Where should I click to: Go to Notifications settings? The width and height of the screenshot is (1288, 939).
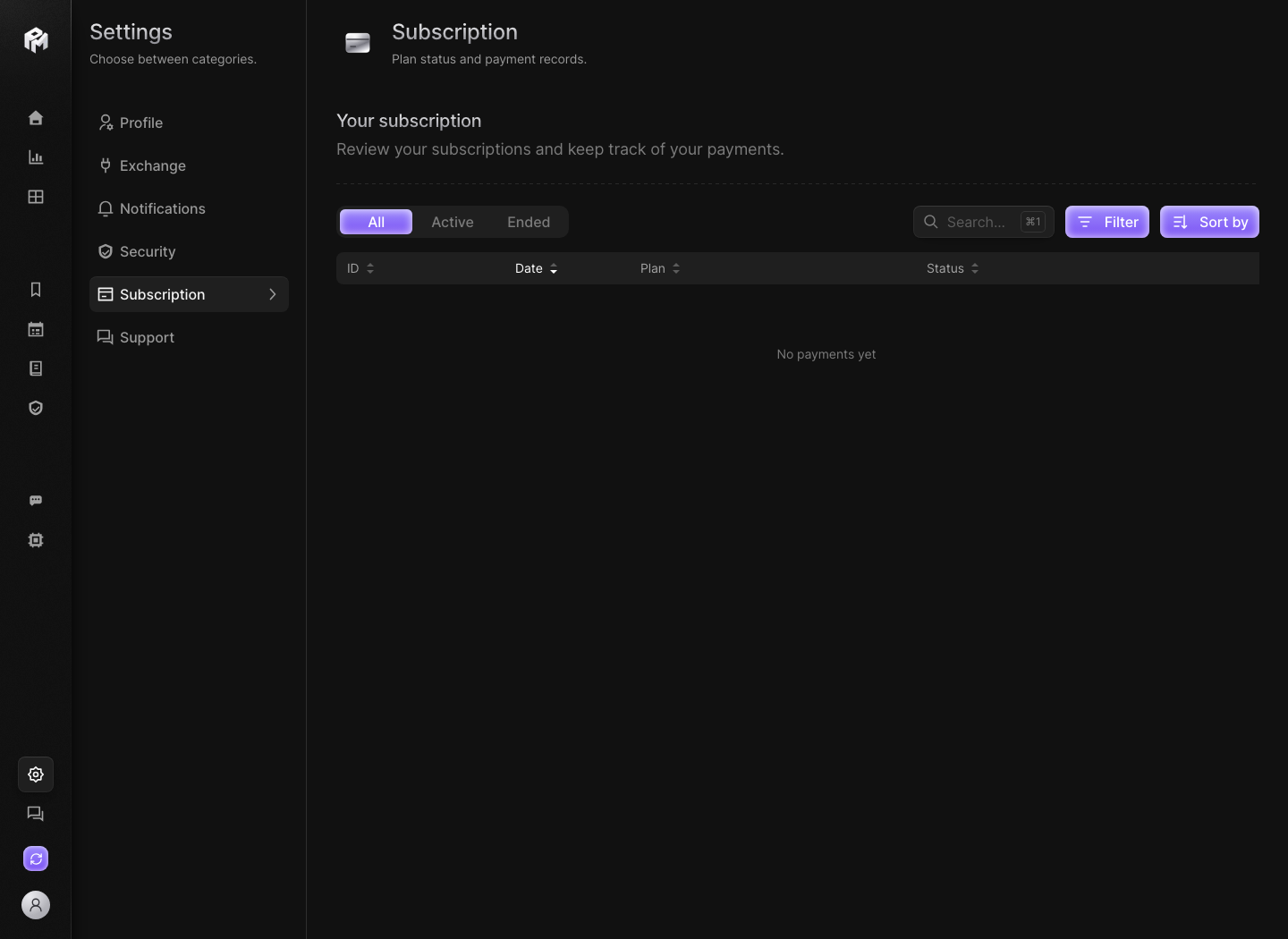(189, 208)
